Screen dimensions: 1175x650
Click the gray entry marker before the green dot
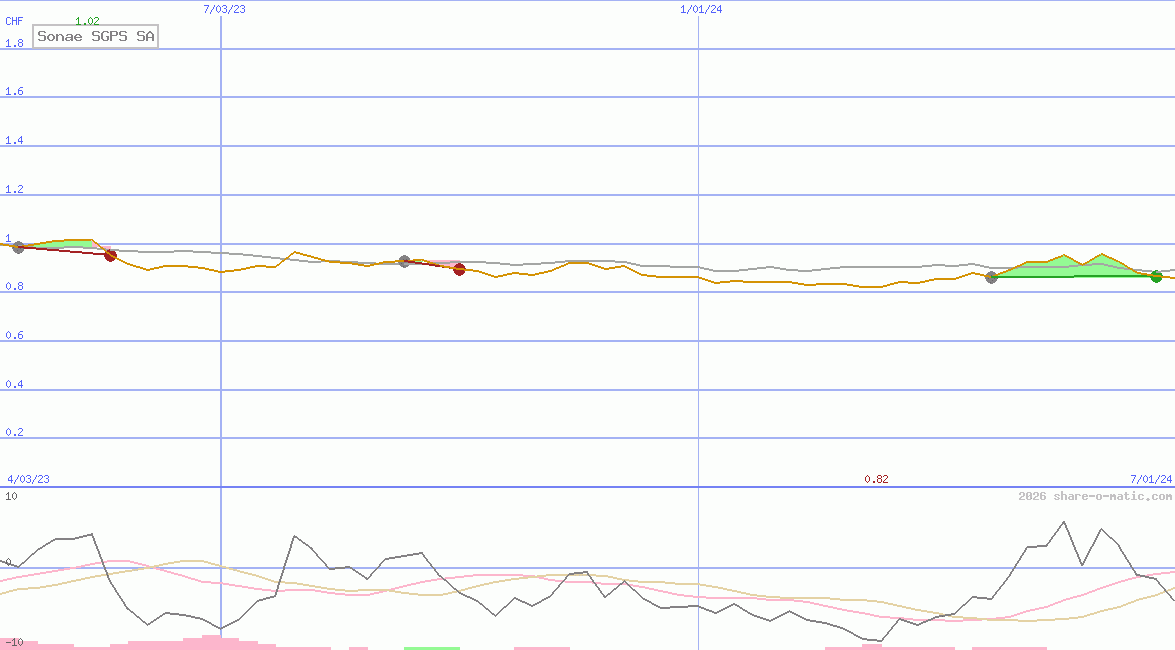[x=991, y=277]
